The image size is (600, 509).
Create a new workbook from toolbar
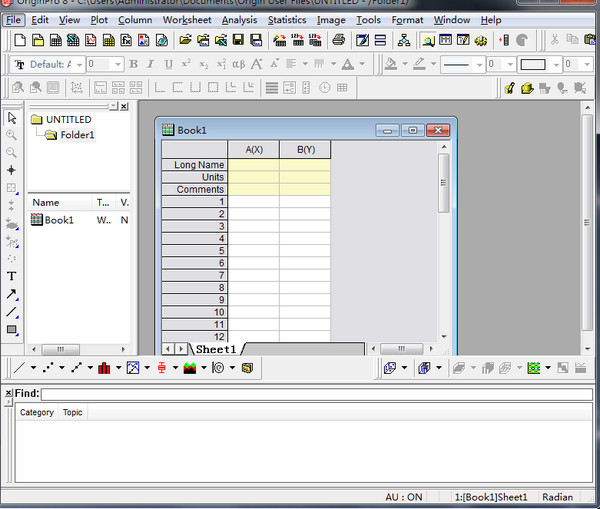(x=55, y=40)
